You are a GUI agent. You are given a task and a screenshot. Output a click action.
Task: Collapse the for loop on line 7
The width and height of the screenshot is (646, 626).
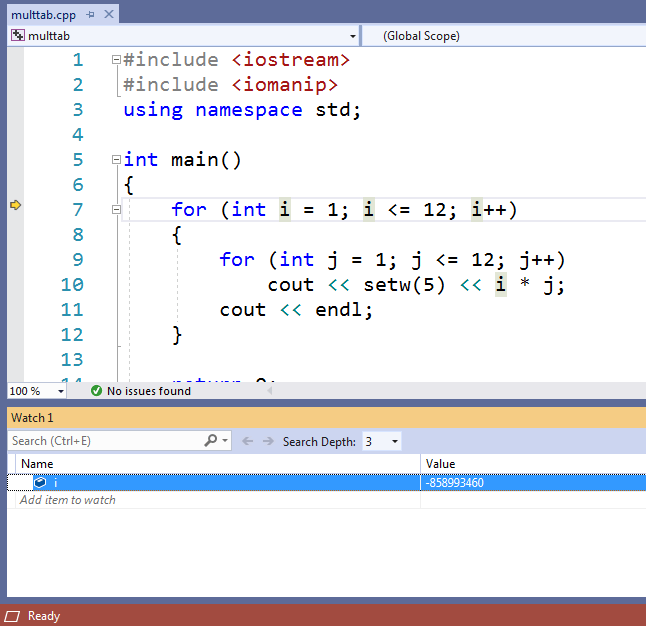pos(116,210)
